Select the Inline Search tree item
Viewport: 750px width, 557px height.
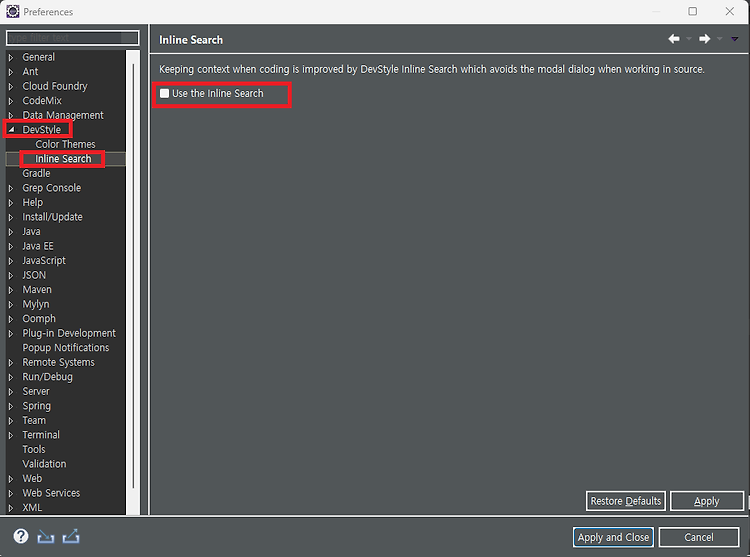pyautogui.click(x=63, y=159)
